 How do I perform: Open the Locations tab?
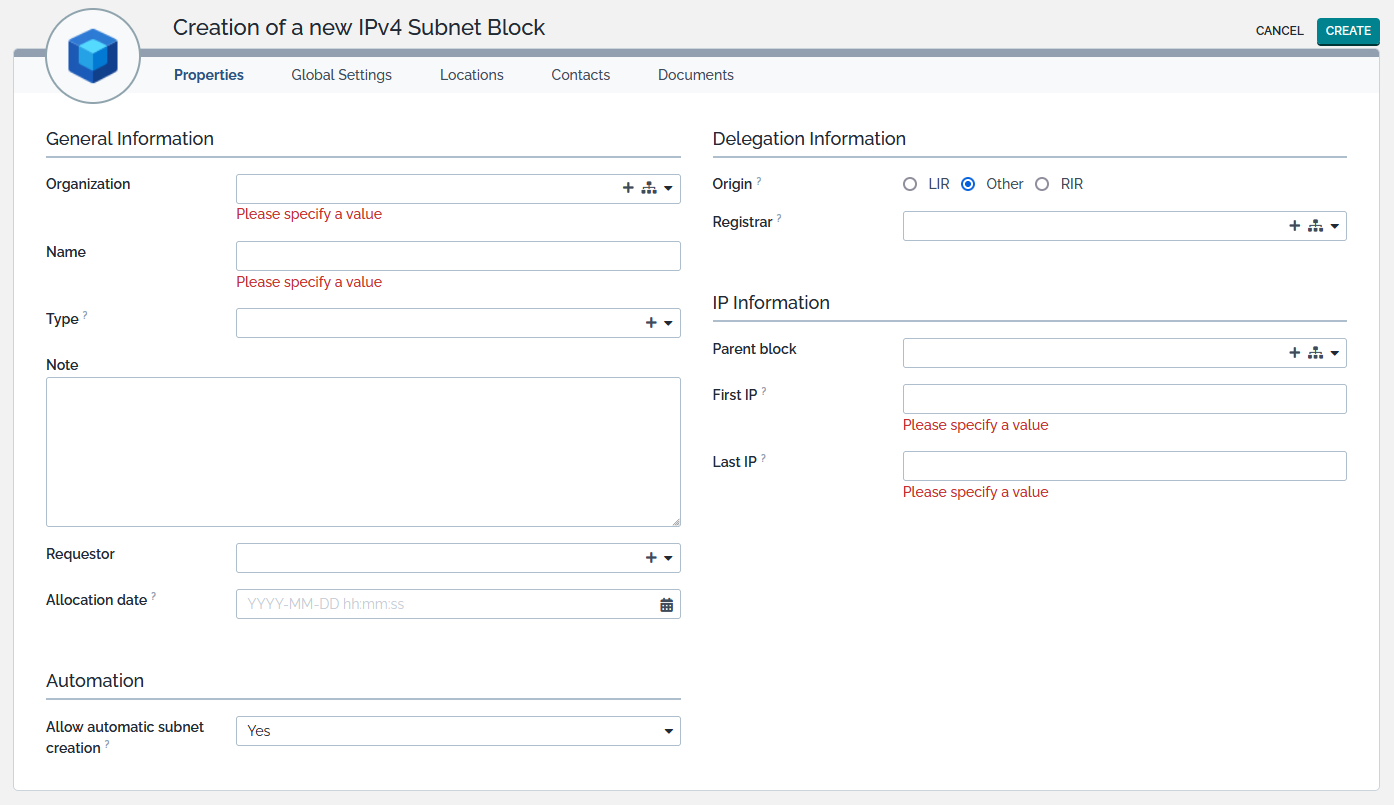pos(471,75)
